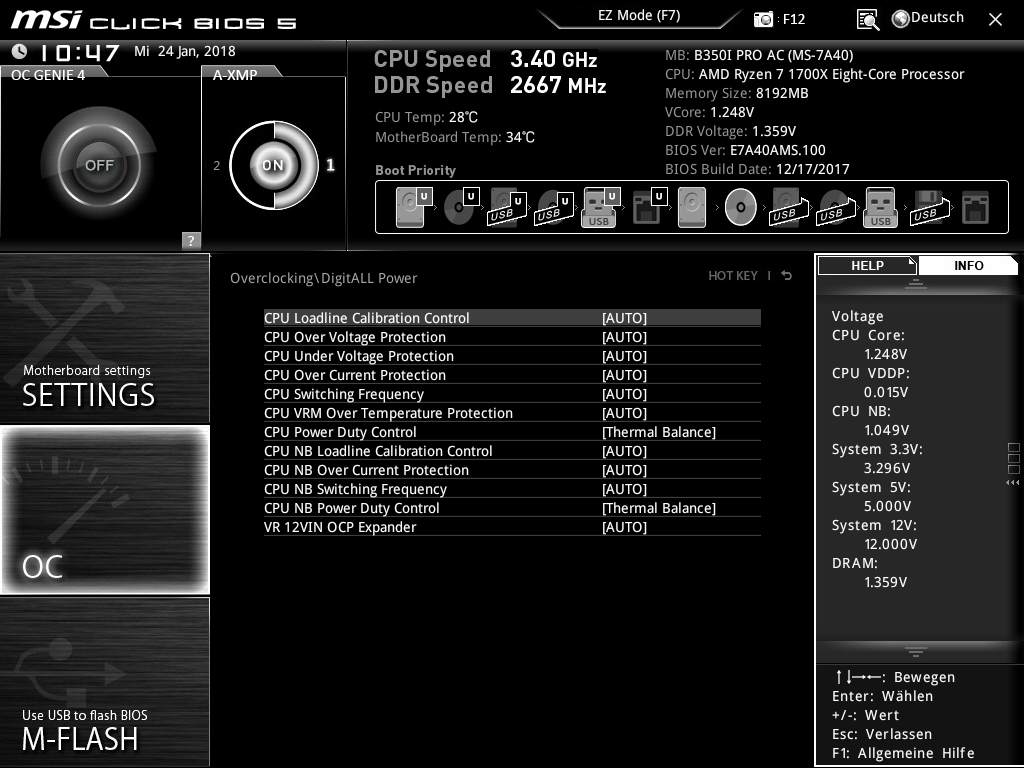
Task: Switch to the INFO tab
Action: pos(968,265)
